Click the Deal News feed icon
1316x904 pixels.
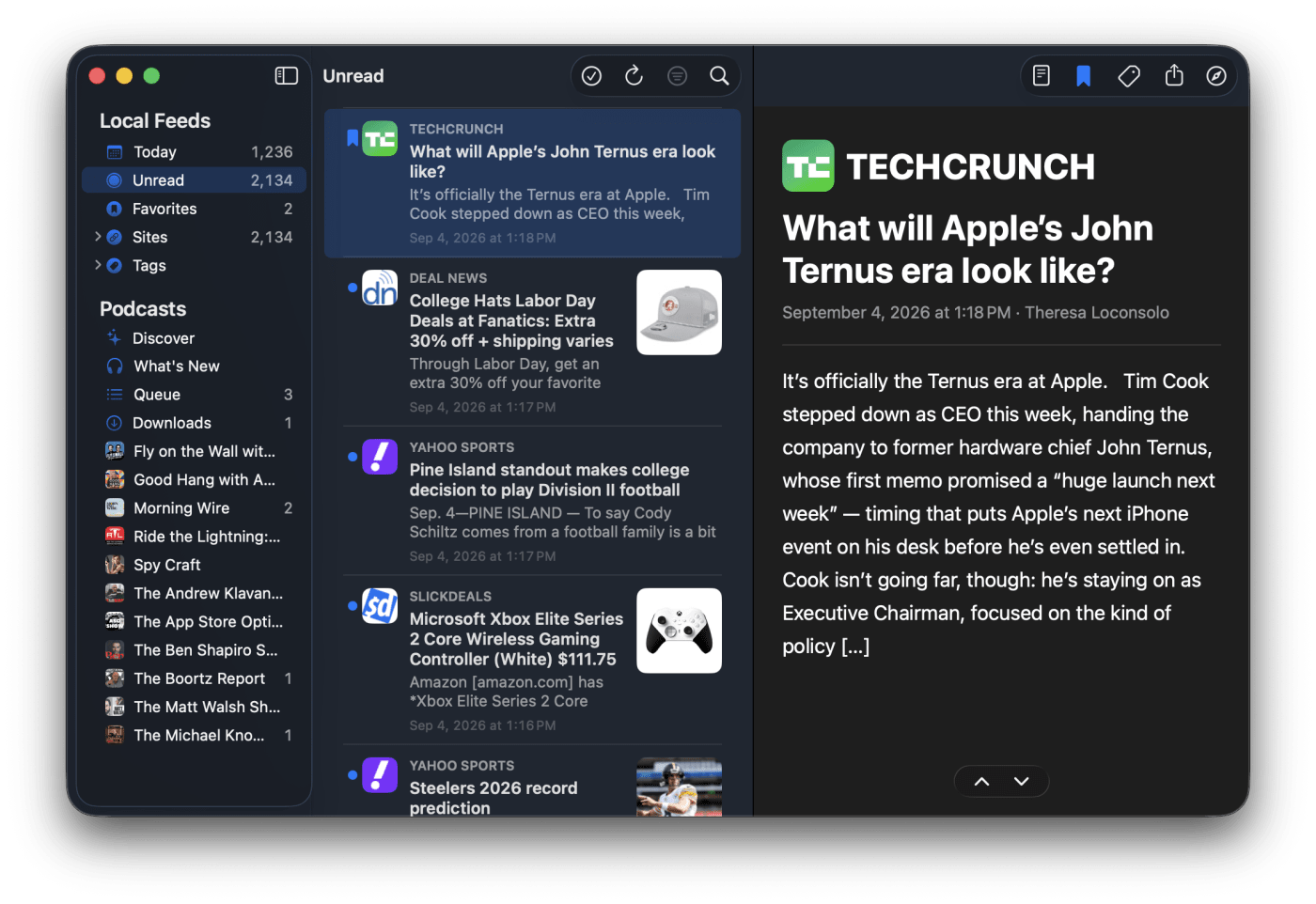380,288
